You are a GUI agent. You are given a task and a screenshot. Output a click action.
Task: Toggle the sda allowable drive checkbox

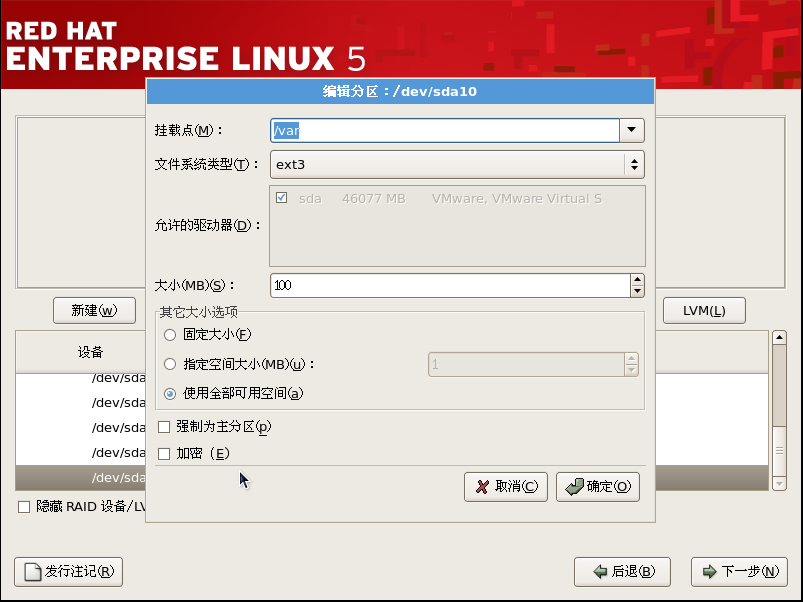[281, 198]
